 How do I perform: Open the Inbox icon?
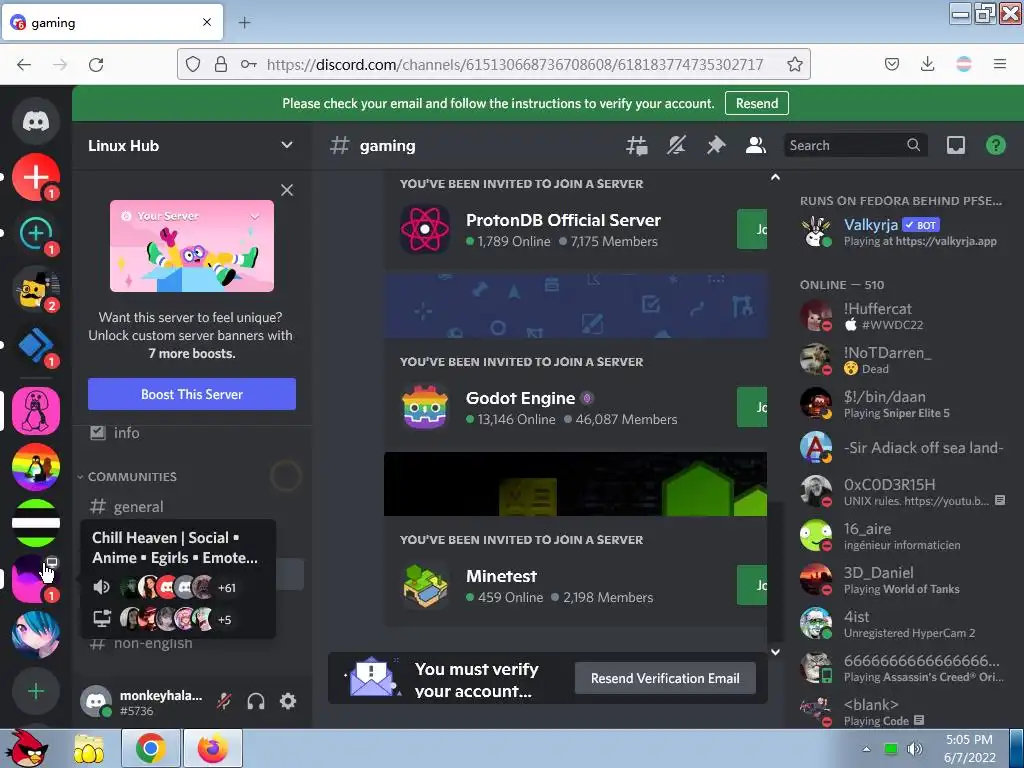tap(956, 145)
